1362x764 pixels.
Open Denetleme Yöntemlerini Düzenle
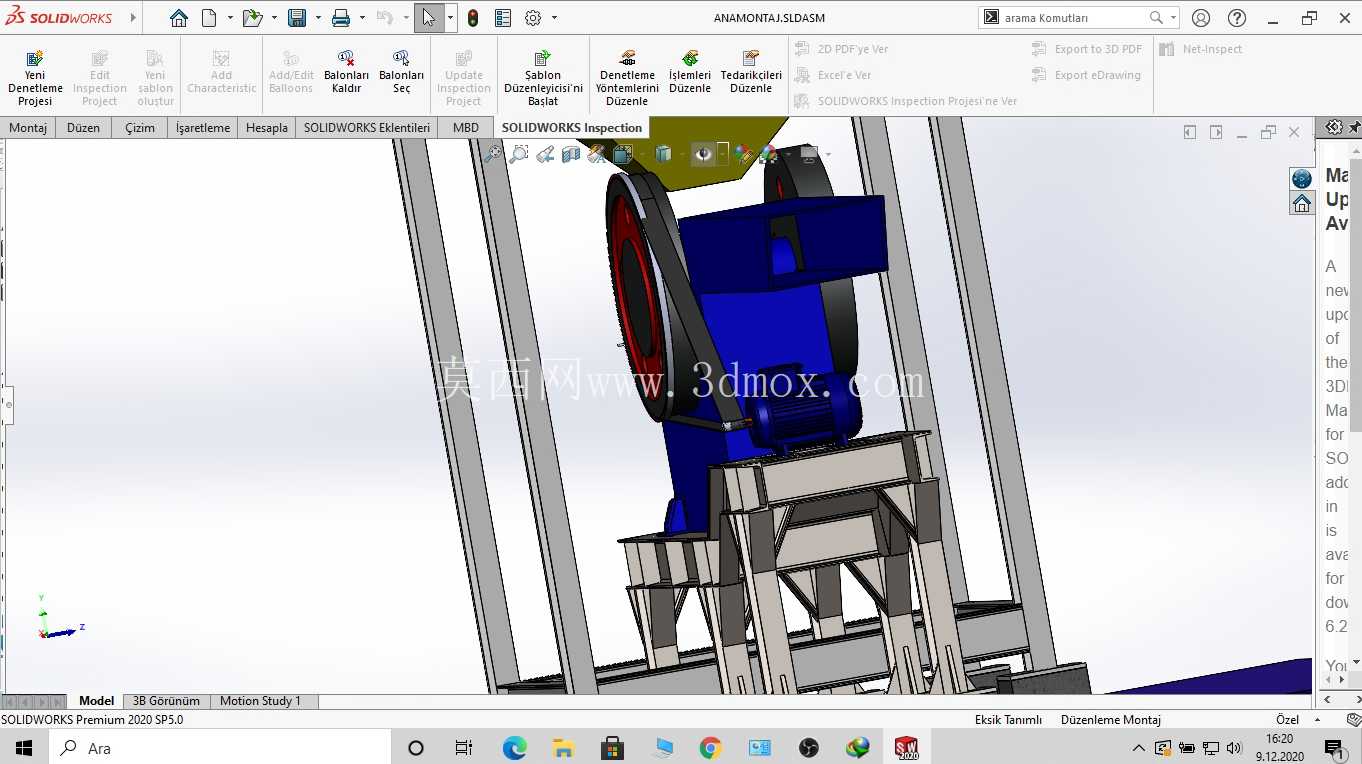click(x=627, y=79)
